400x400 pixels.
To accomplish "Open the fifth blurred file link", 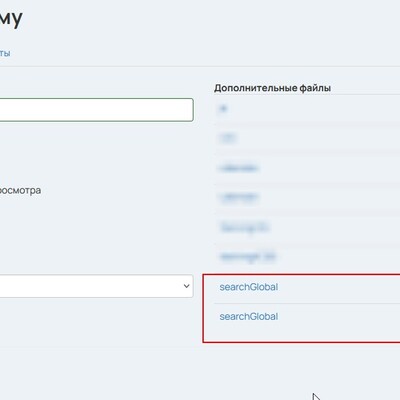I will point(244,227).
